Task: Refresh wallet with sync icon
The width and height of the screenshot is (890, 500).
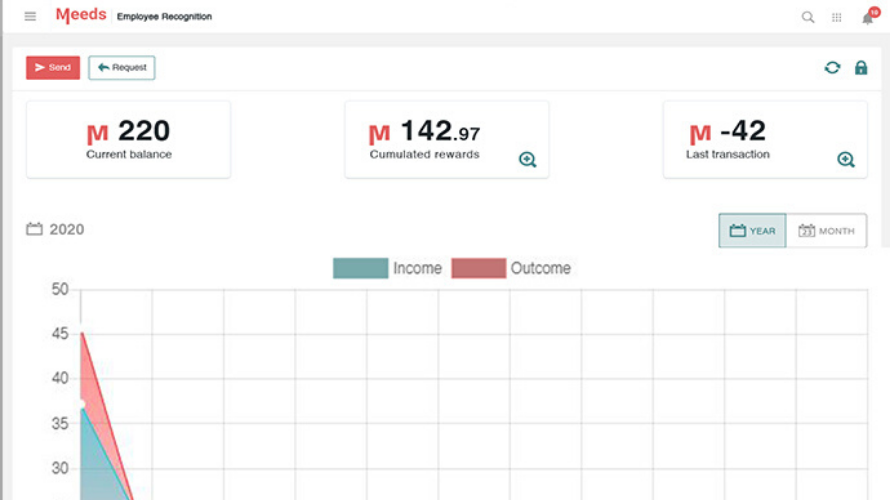Action: click(832, 68)
